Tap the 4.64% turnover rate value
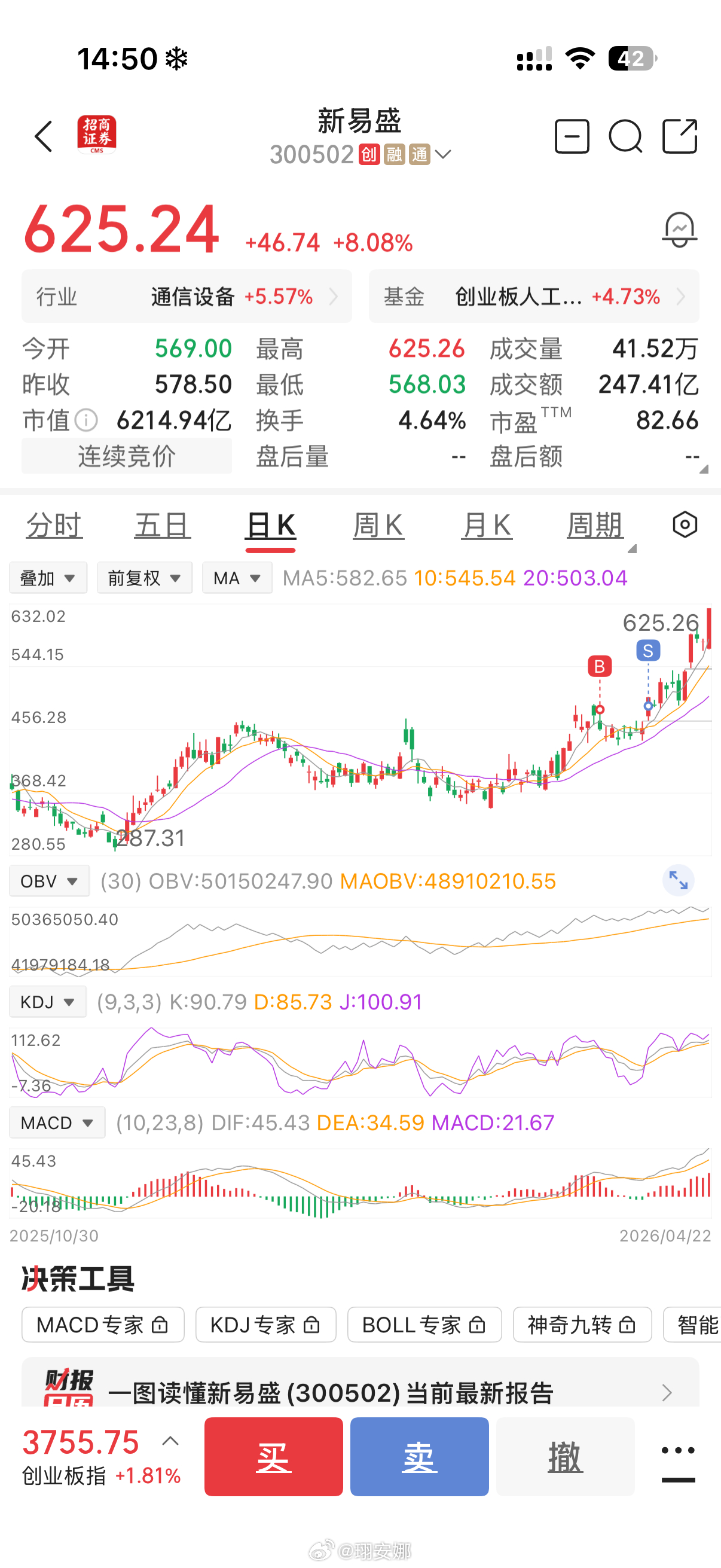 click(432, 420)
